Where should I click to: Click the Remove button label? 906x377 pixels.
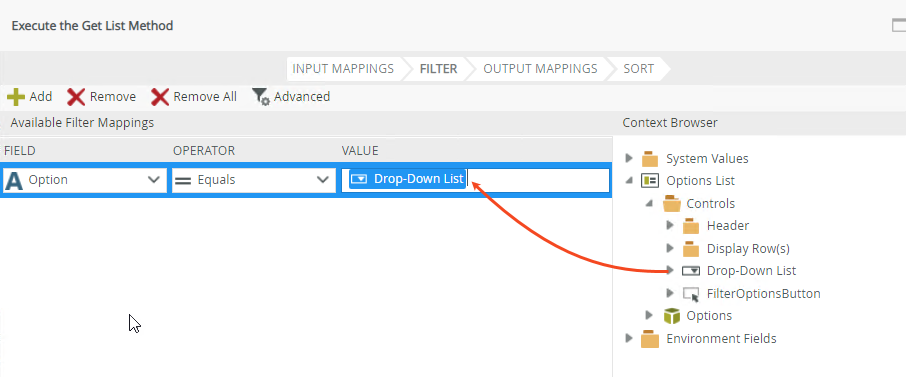(113, 97)
